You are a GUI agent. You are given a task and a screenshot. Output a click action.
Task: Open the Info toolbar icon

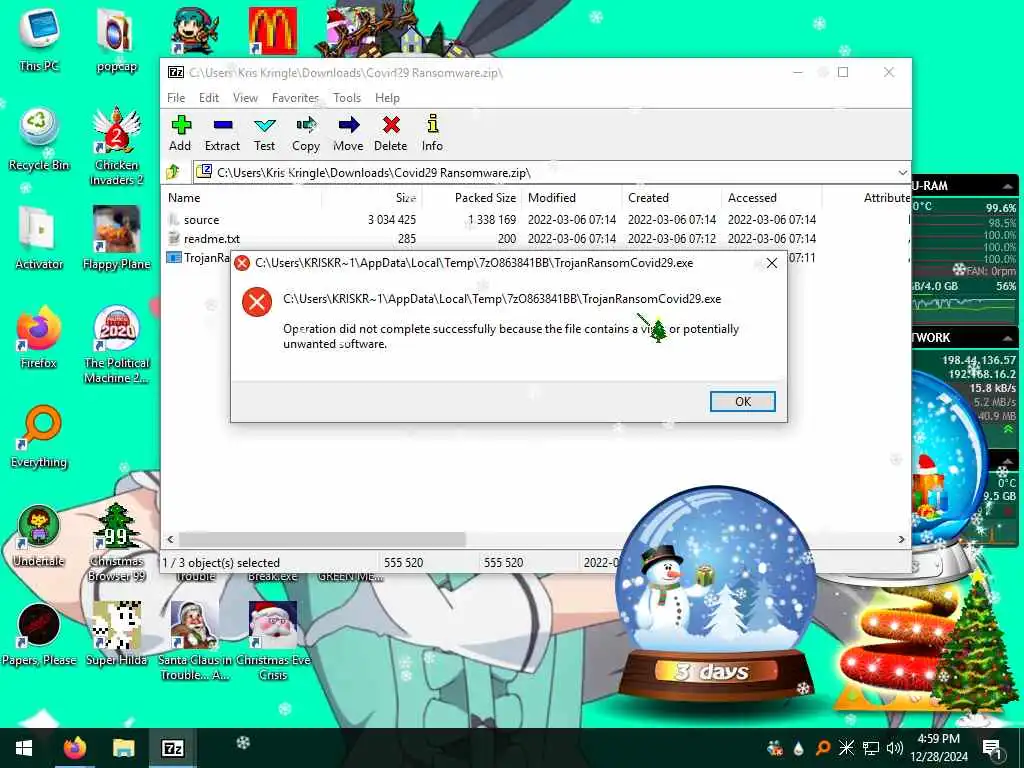[432, 134]
